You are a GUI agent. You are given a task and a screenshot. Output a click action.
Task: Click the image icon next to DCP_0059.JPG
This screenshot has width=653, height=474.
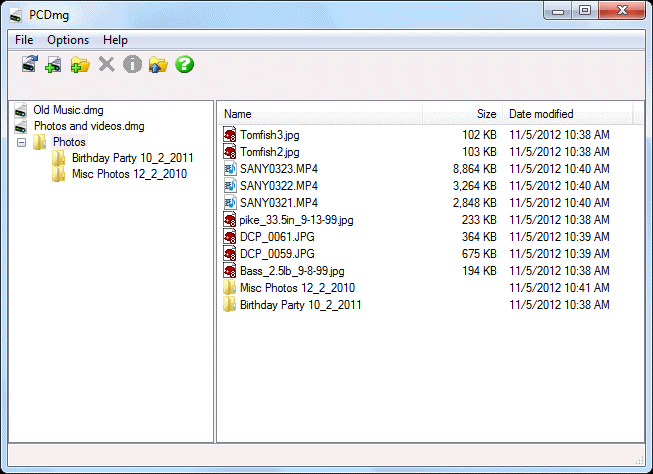pyautogui.click(x=230, y=254)
